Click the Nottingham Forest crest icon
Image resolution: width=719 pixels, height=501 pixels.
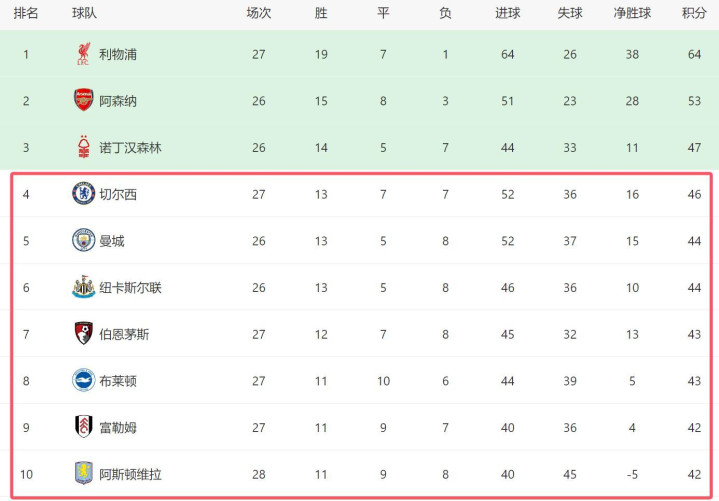(83, 147)
